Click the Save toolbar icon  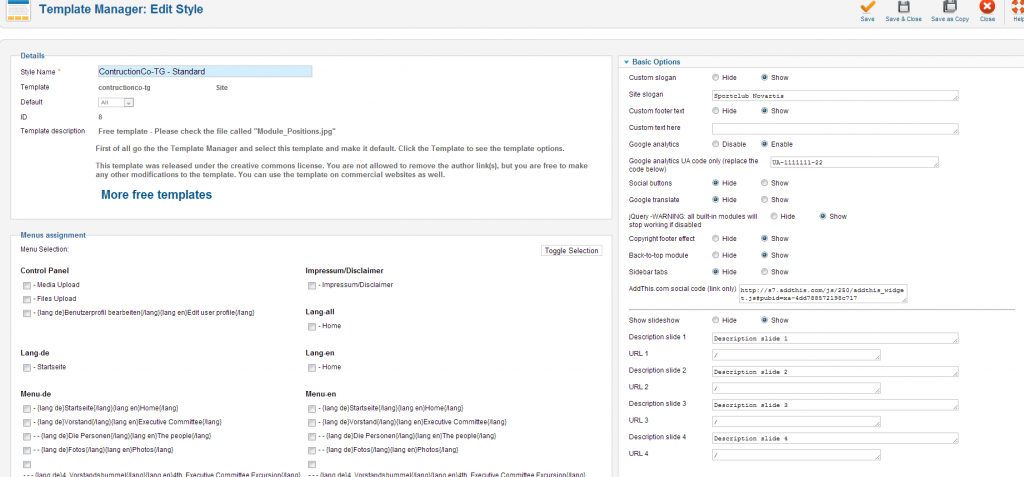point(866,9)
